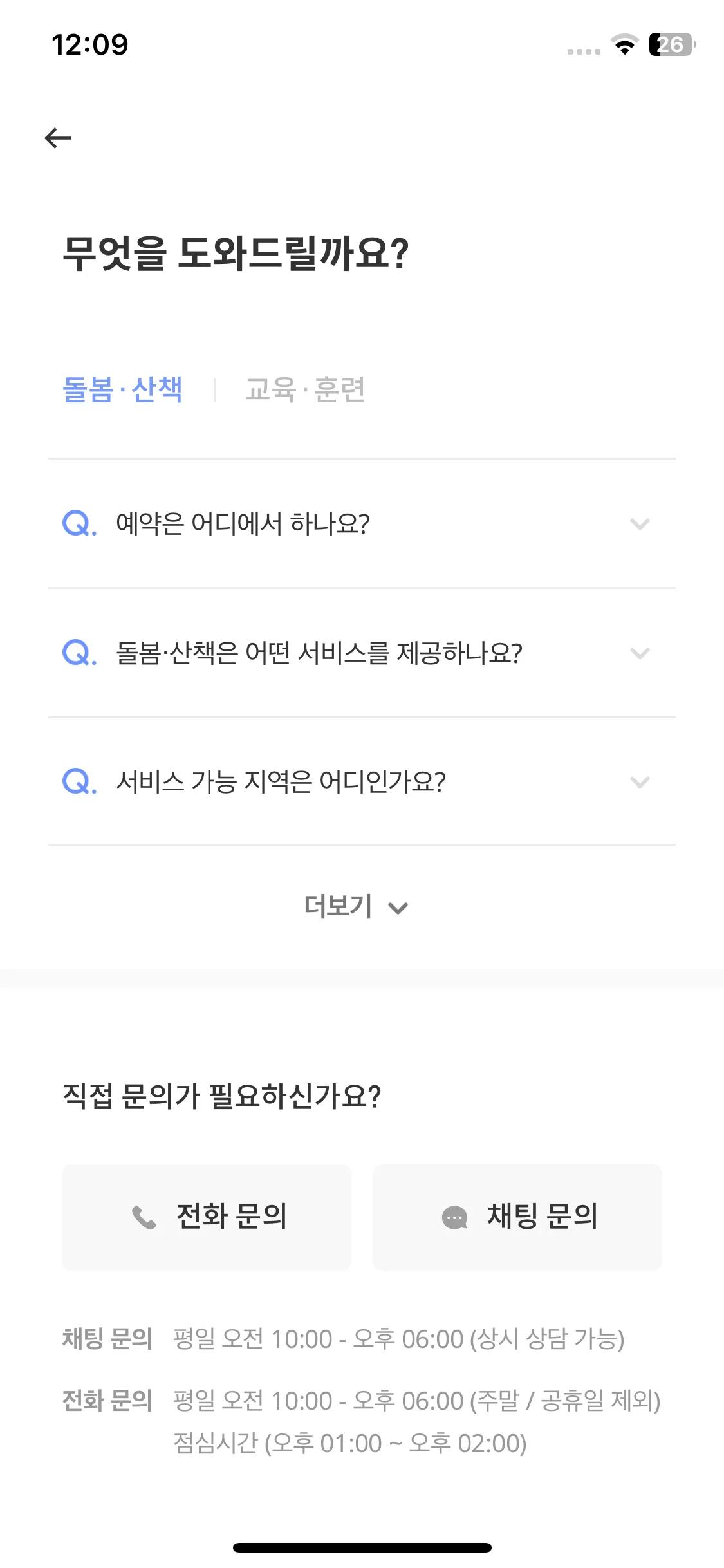The image size is (724, 1568).
Task: Tap the Wi-Fi status icon
Action: tap(624, 44)
